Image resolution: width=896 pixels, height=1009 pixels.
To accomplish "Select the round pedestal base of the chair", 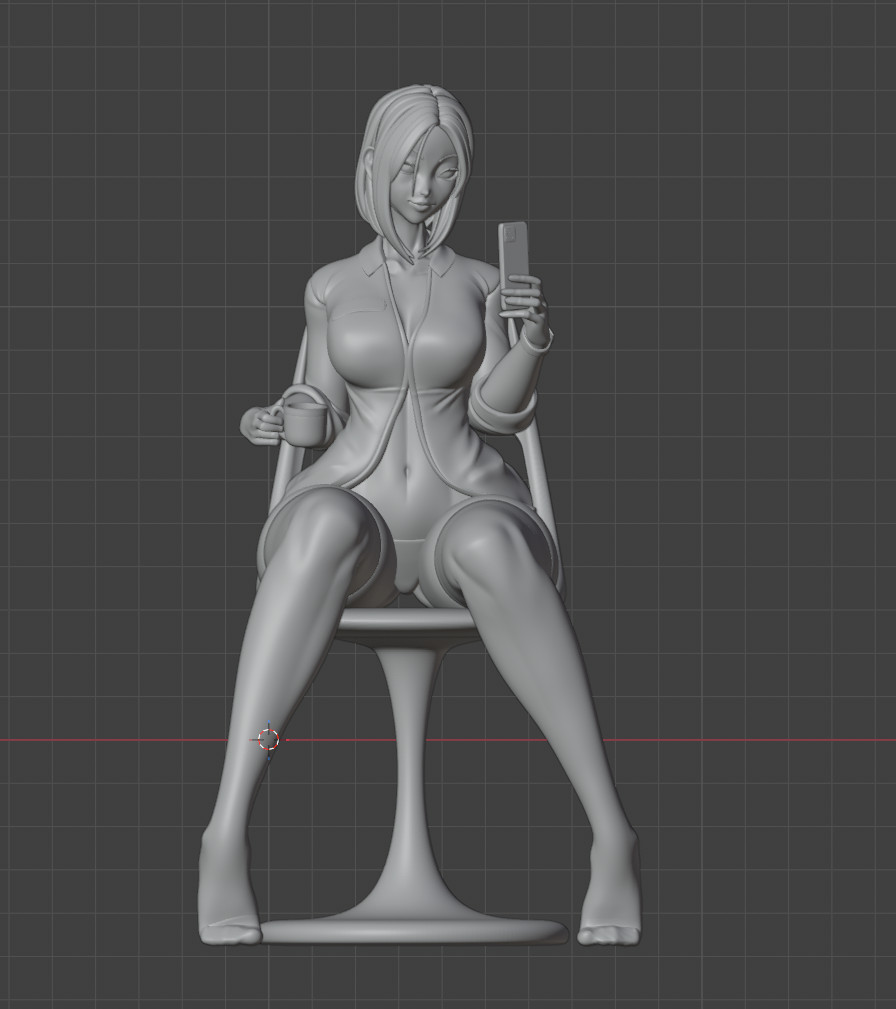I will (415, 930).
